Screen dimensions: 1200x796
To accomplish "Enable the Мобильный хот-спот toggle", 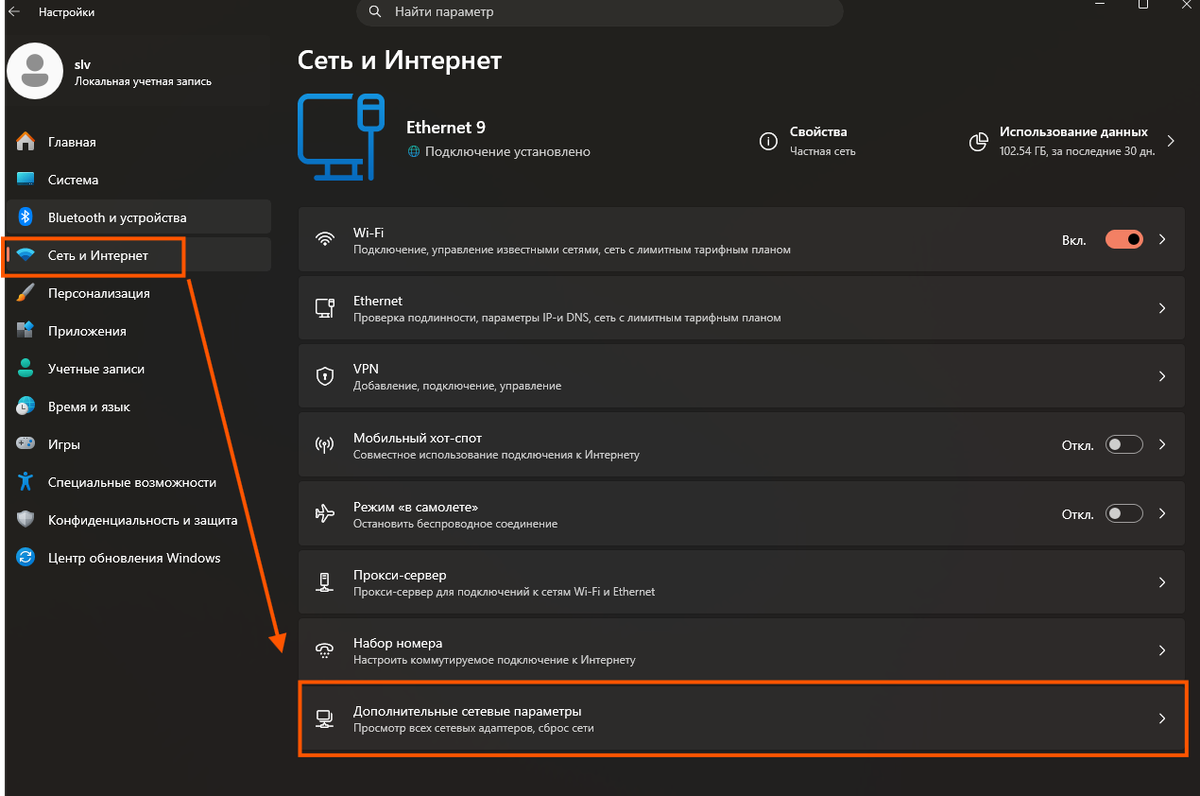I will (1124, 445).
